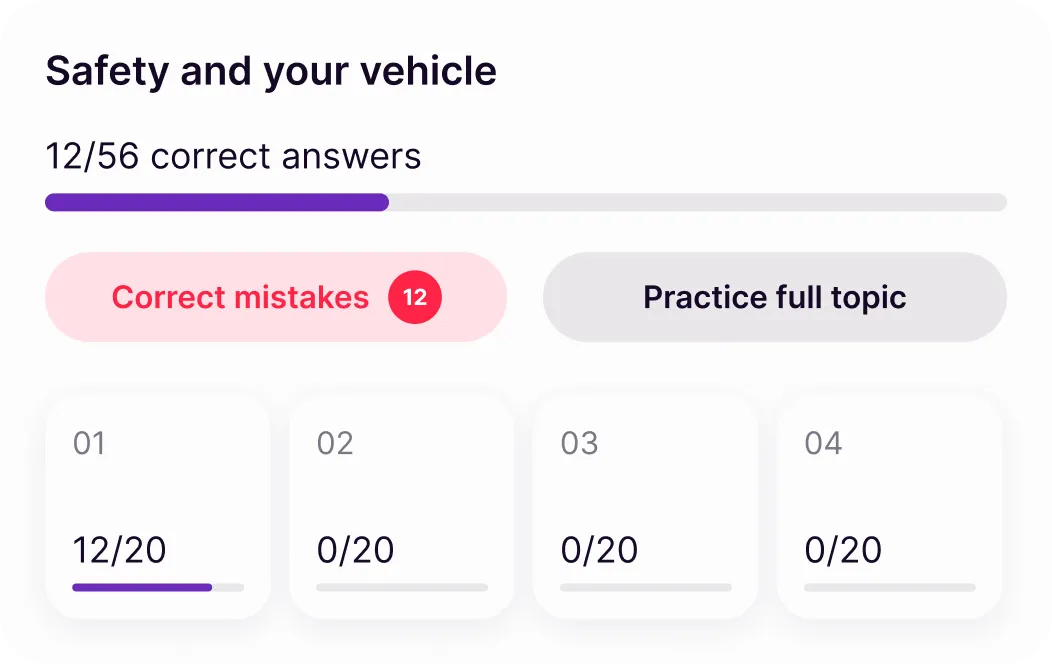Screen dimensions: 1052x664
Task: Select the Safety and your vehicle heading
Action: click(x=270, y=70)
